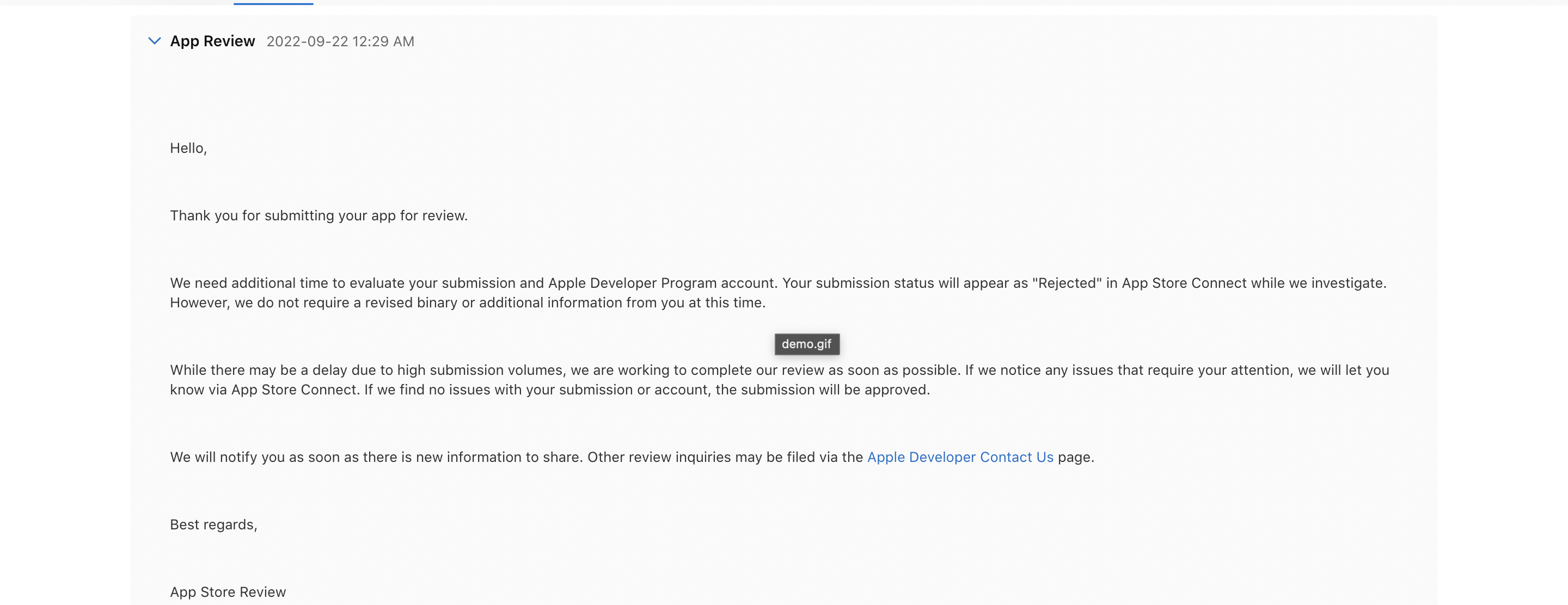Click the App Review sender heading

[x=212, y=41]
